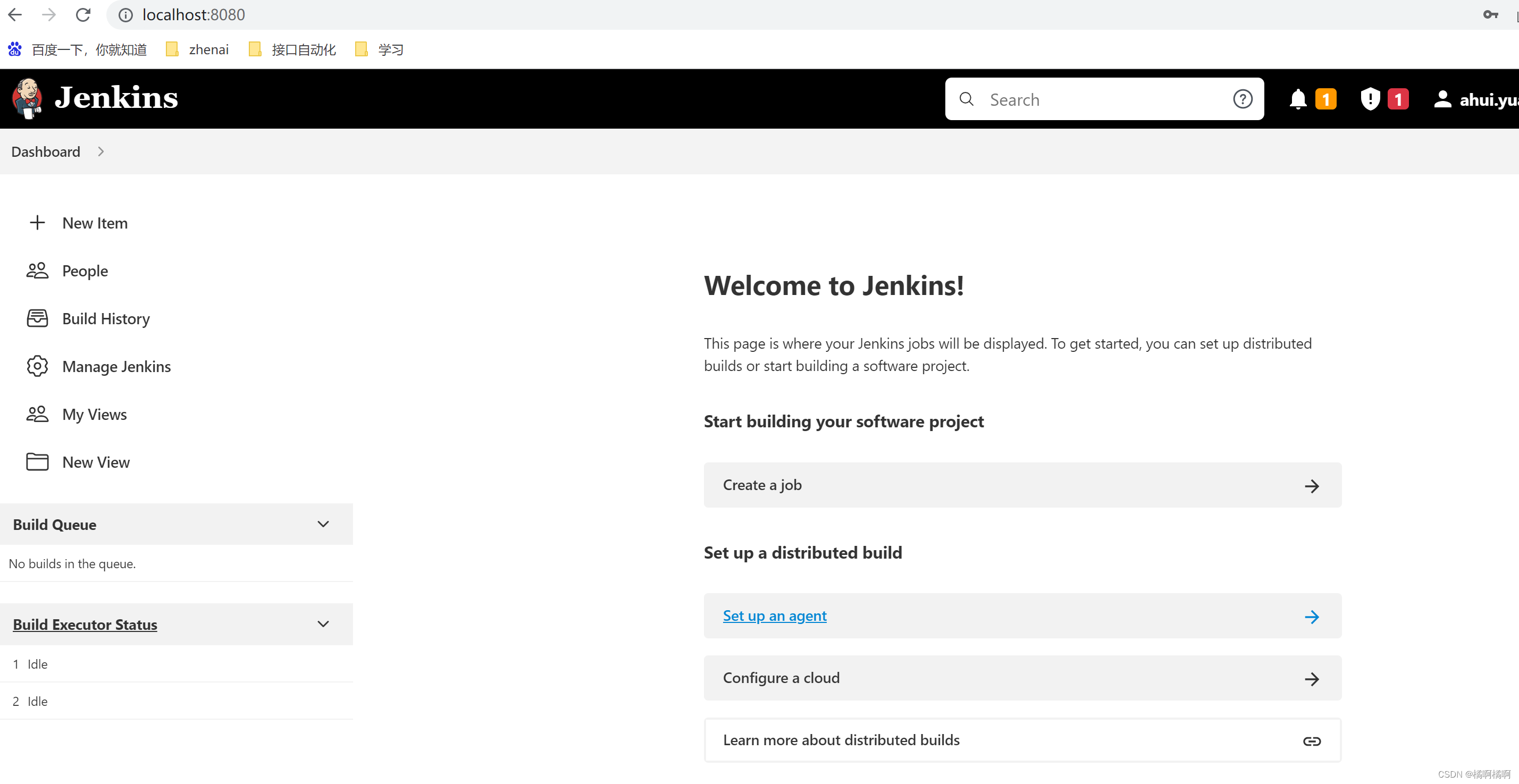Open Build Executor Status link
The image size is (1519, 784).
(x=85, y=624)
